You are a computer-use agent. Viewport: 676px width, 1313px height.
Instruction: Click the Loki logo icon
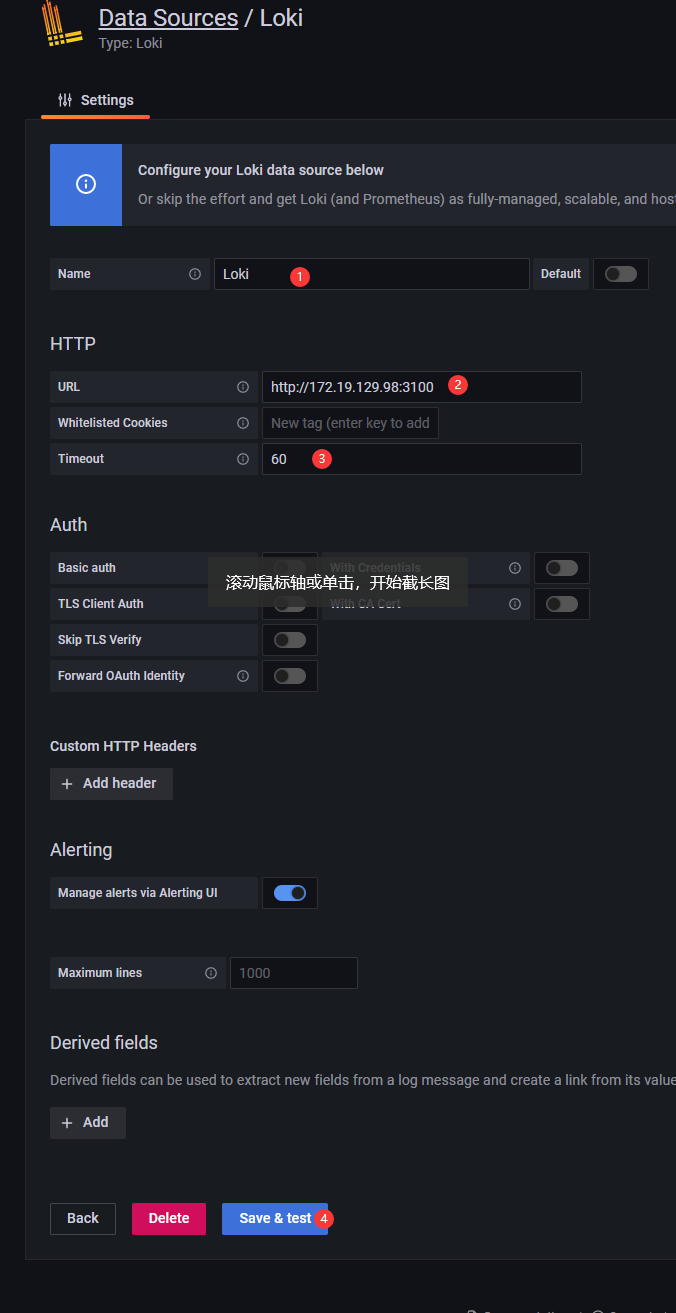click(x=63, y=27)
